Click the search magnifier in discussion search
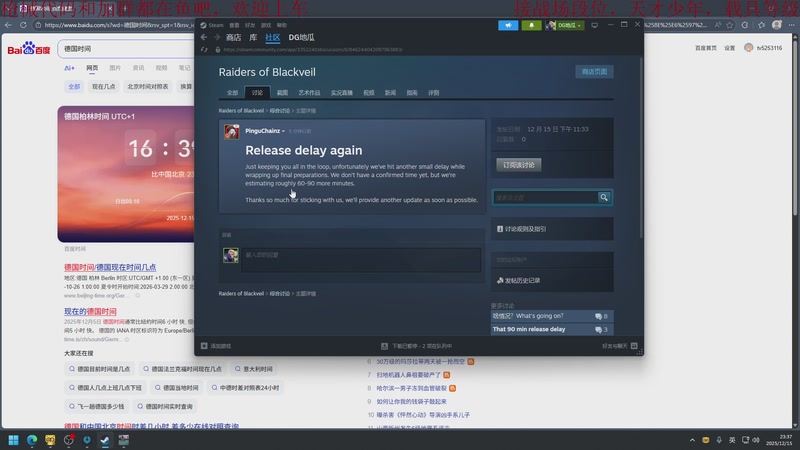This screenshot has height=450, width=800. pos(604,197)
